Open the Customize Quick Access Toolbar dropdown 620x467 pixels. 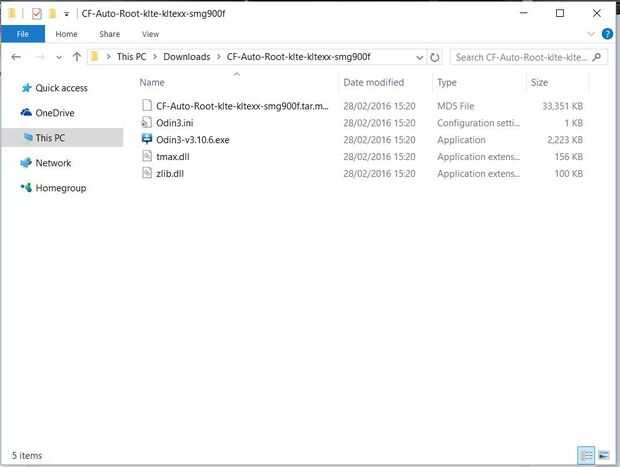[x=66, y=14]
